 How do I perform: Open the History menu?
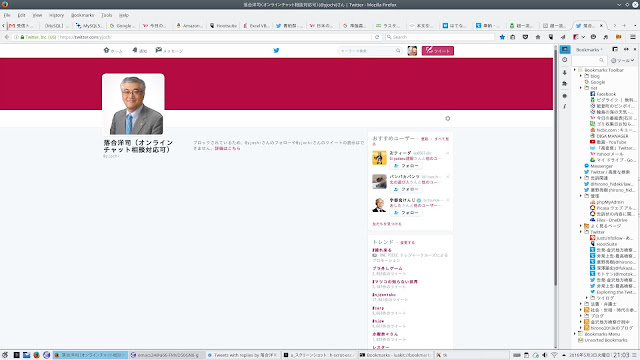point(56,15)
